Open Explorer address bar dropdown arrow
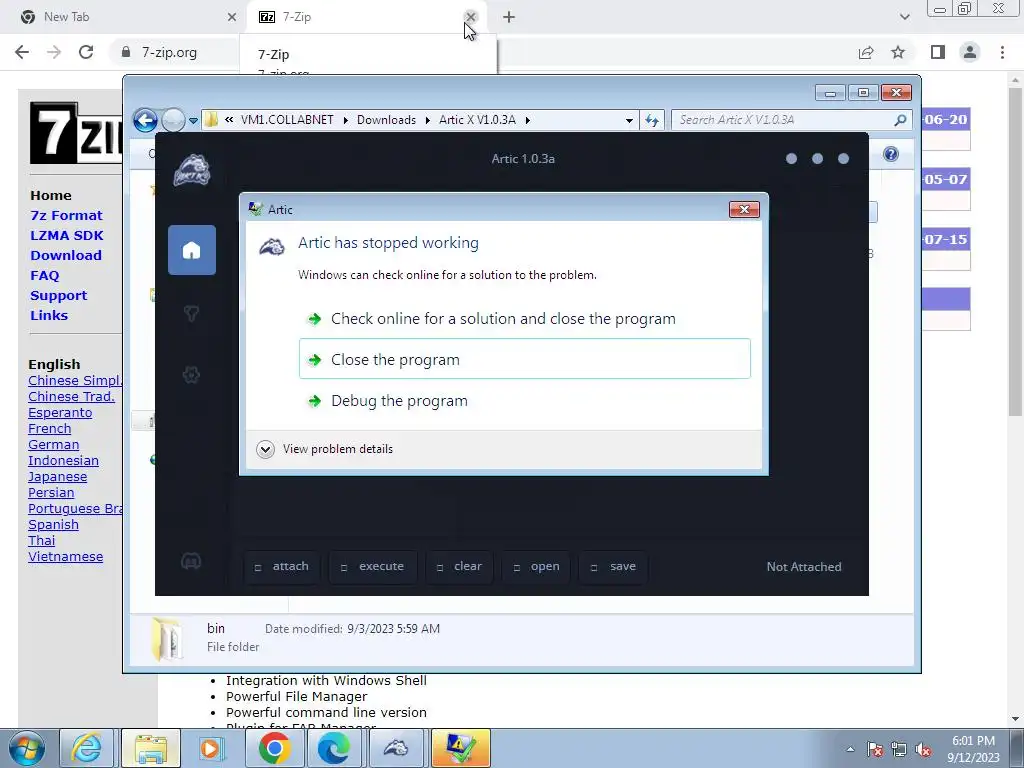This screenshot has width=1024, height=768. pyautogui.click(x=629, y=120)
